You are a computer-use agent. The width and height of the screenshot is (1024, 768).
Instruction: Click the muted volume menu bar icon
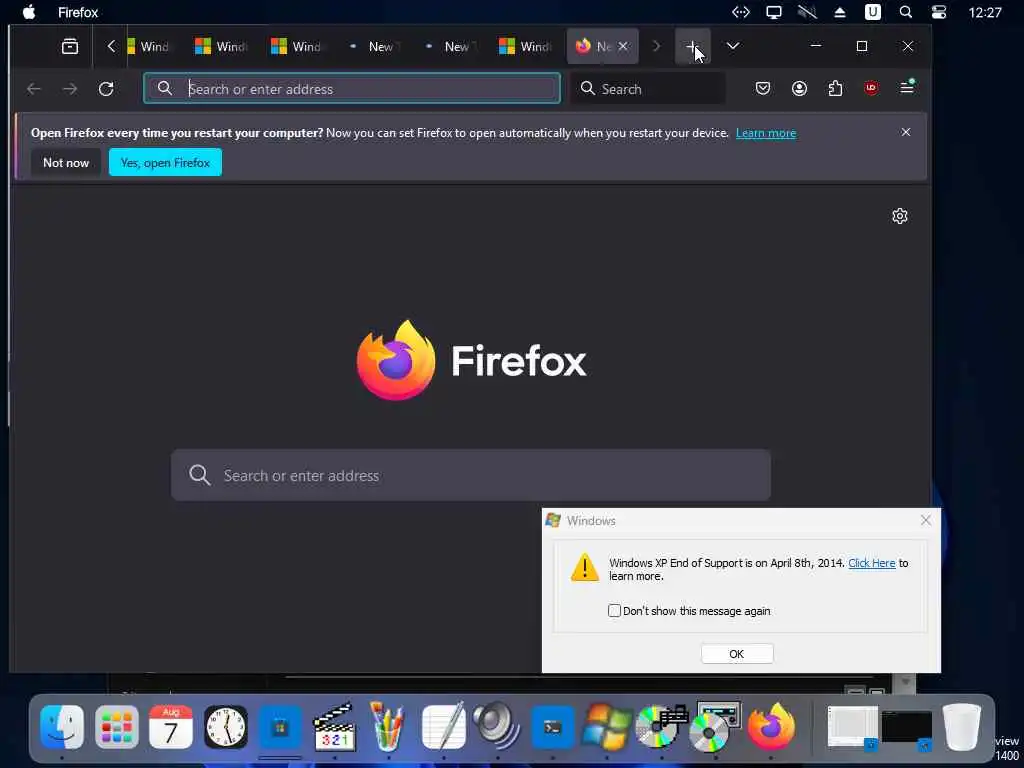pos(807,12)
